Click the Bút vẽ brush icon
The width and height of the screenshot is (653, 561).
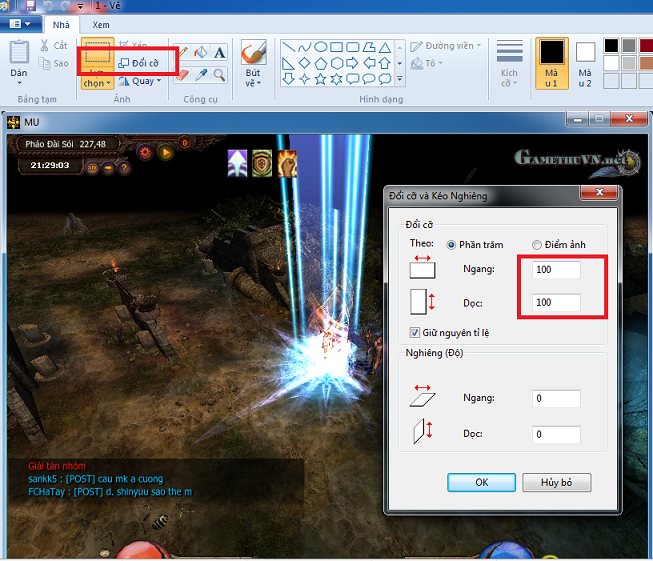(x=253, y=53)
